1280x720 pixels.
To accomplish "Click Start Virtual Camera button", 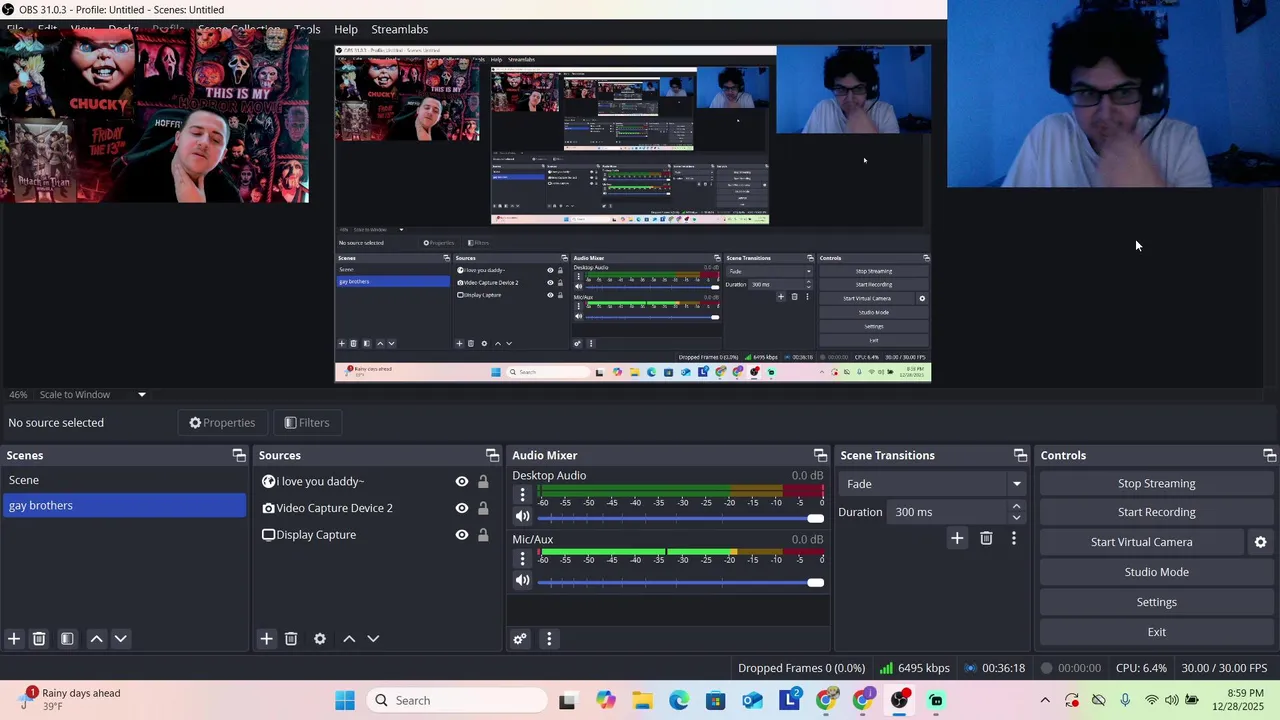I will [x=1141, y=542].
